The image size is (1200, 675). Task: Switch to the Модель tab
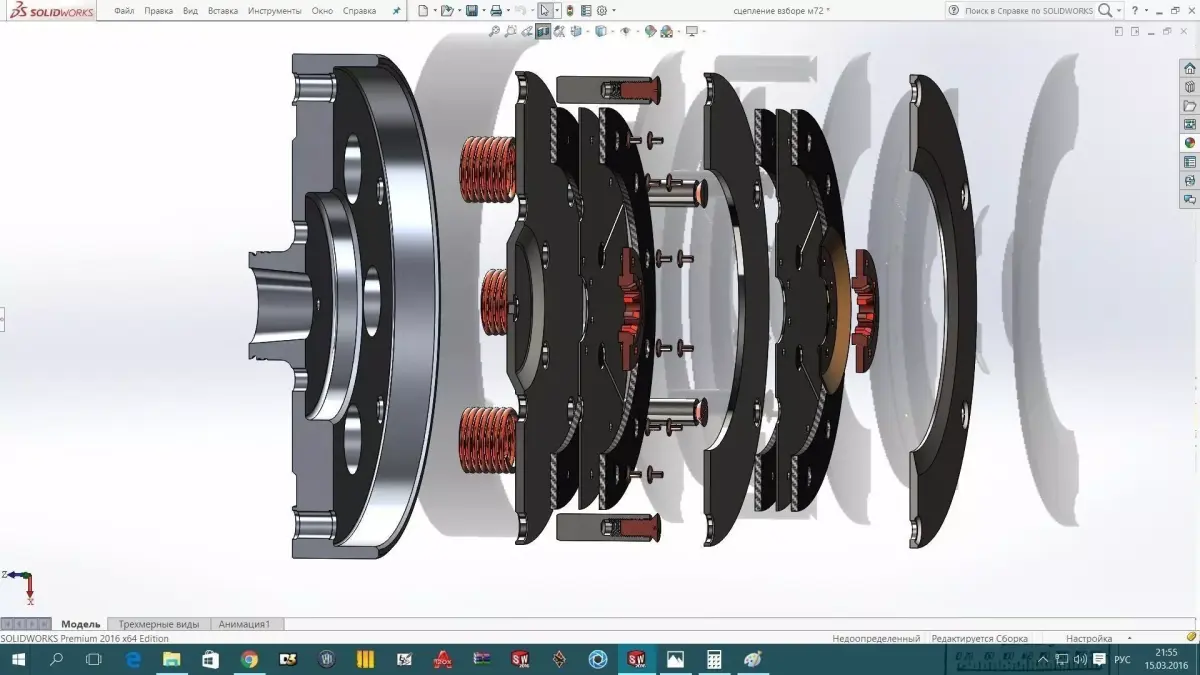coord(81,624)
